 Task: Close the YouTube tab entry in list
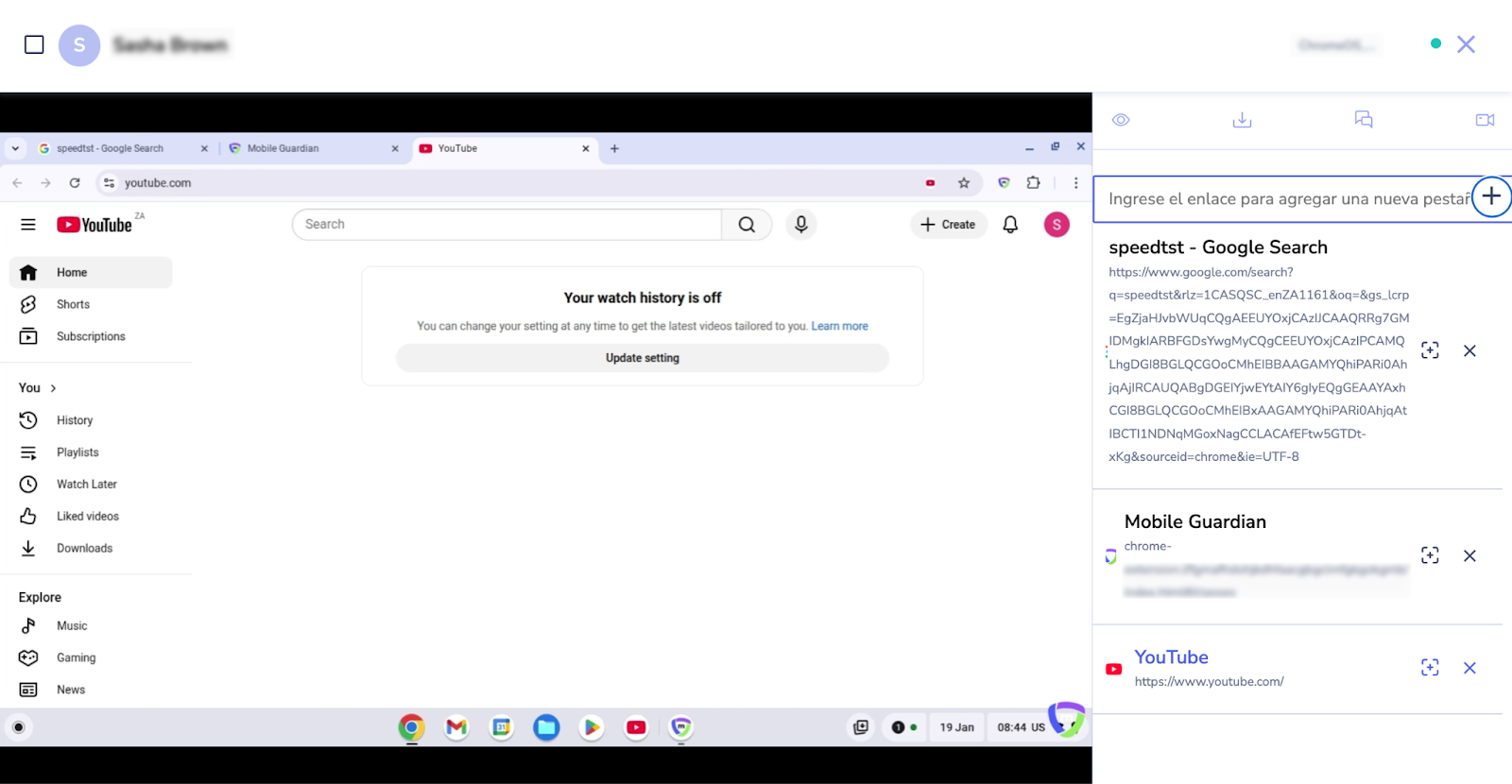(x=1469, y=668)
